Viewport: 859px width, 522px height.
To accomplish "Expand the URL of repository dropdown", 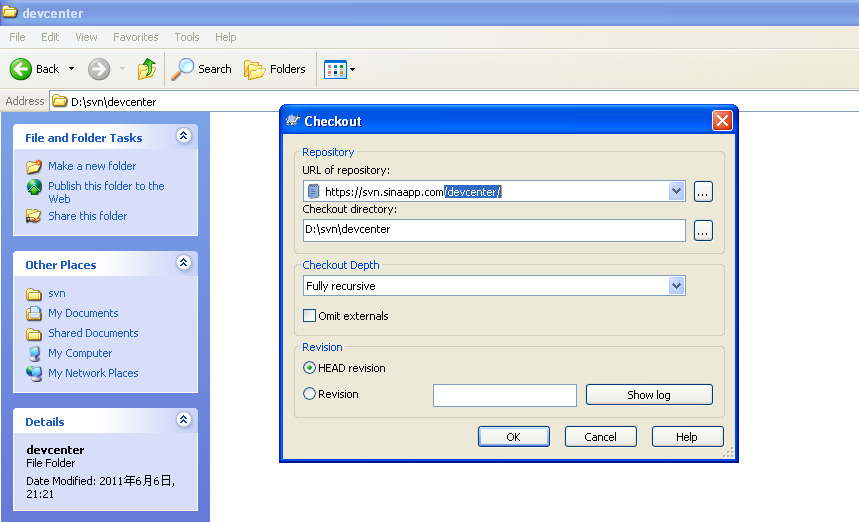I will [x=676, y=191].
